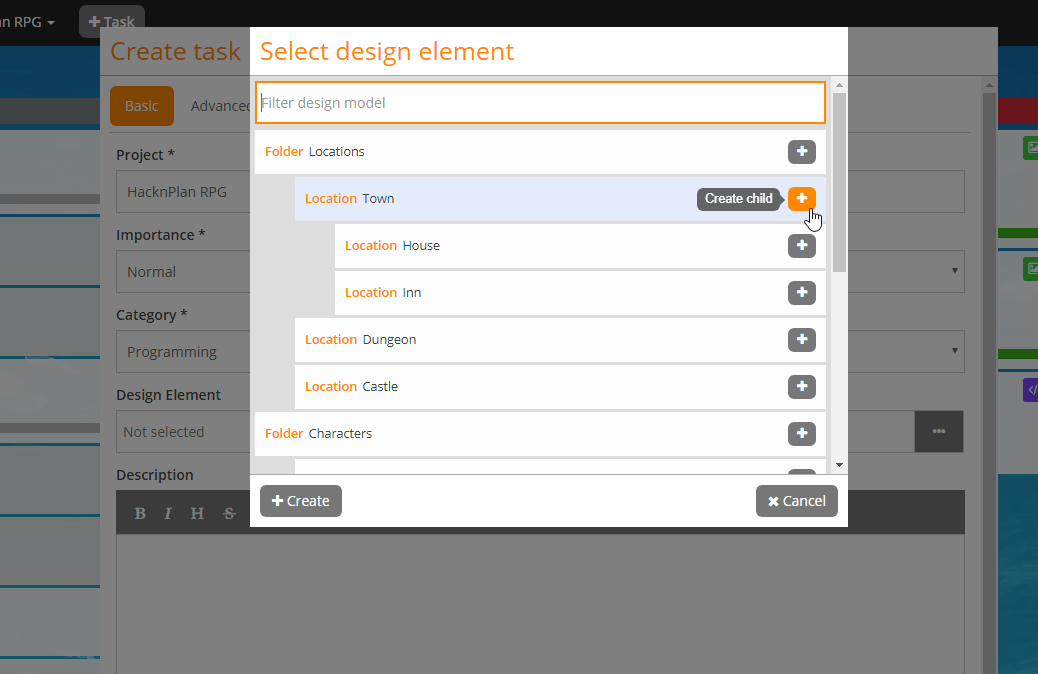The width and height of the screenshot is (1038, 674).
Task: Add child to Inn location
Action: coord(801,293)
